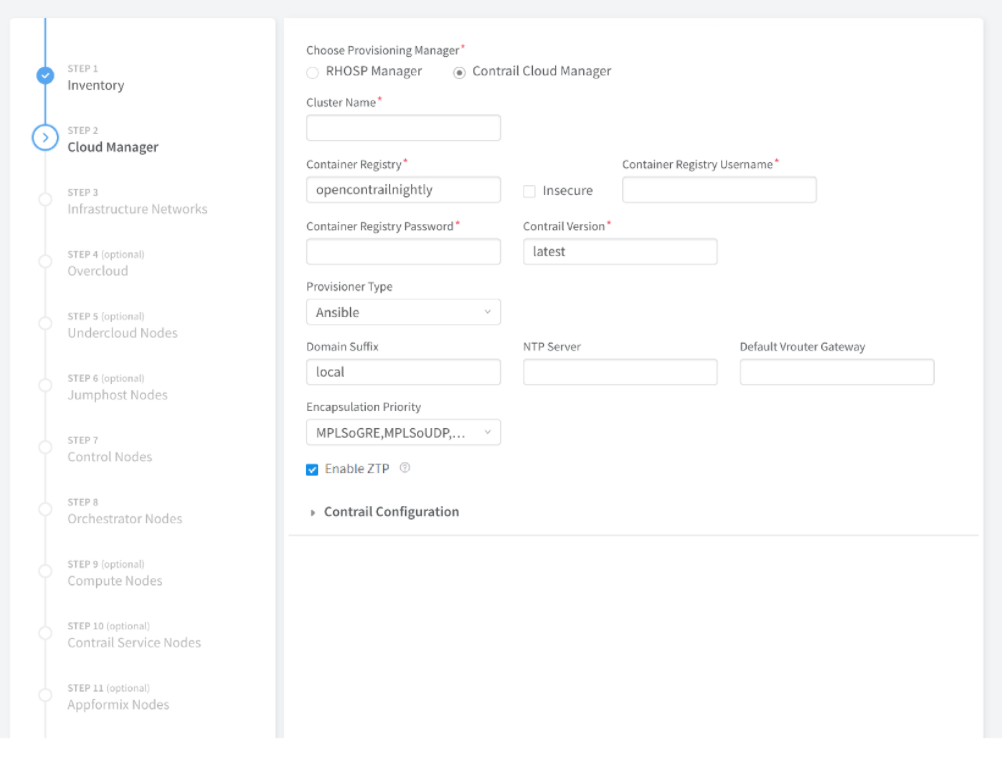The image size is (1002, 770).
Task: Uncheck the Enable ZTP checkbox
Action: pyautogui.click(x=312, y=469)
